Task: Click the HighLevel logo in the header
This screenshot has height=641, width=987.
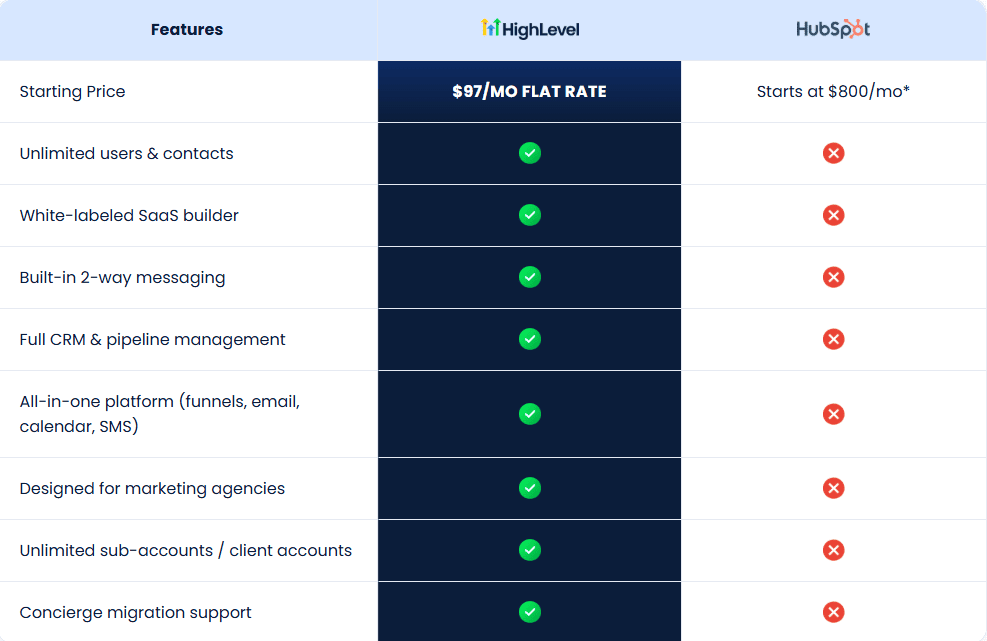Action: point(529,29)
